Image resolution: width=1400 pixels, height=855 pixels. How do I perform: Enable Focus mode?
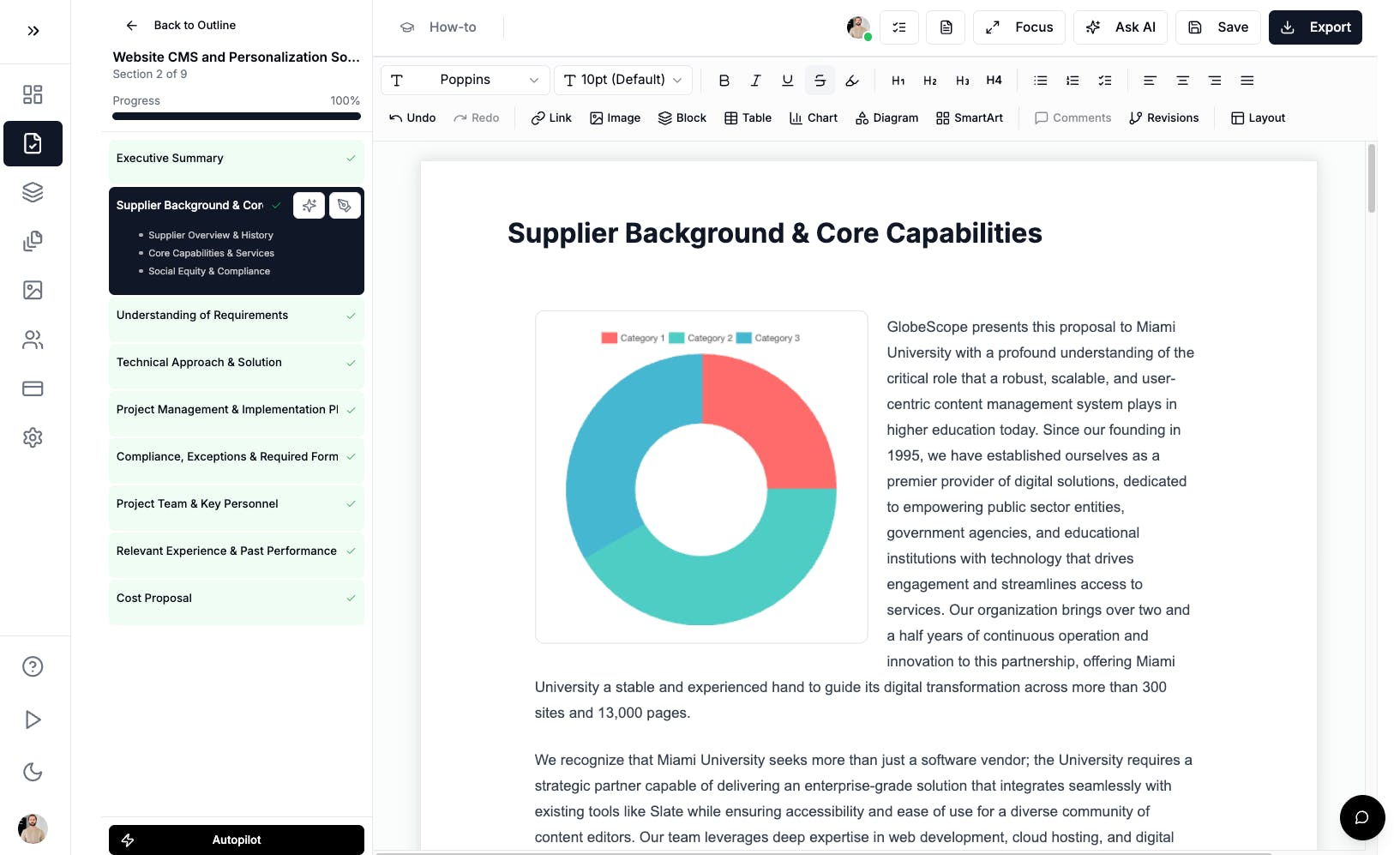[x=1019, y=27]
